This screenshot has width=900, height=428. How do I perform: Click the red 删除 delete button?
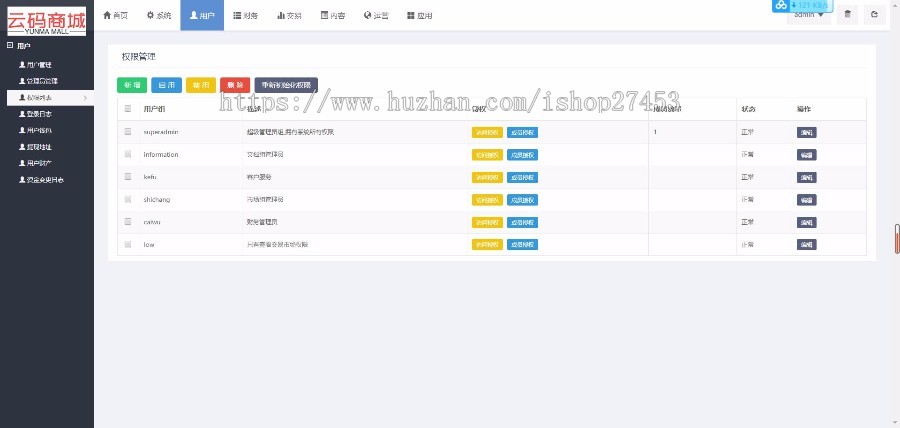(235, 85)
